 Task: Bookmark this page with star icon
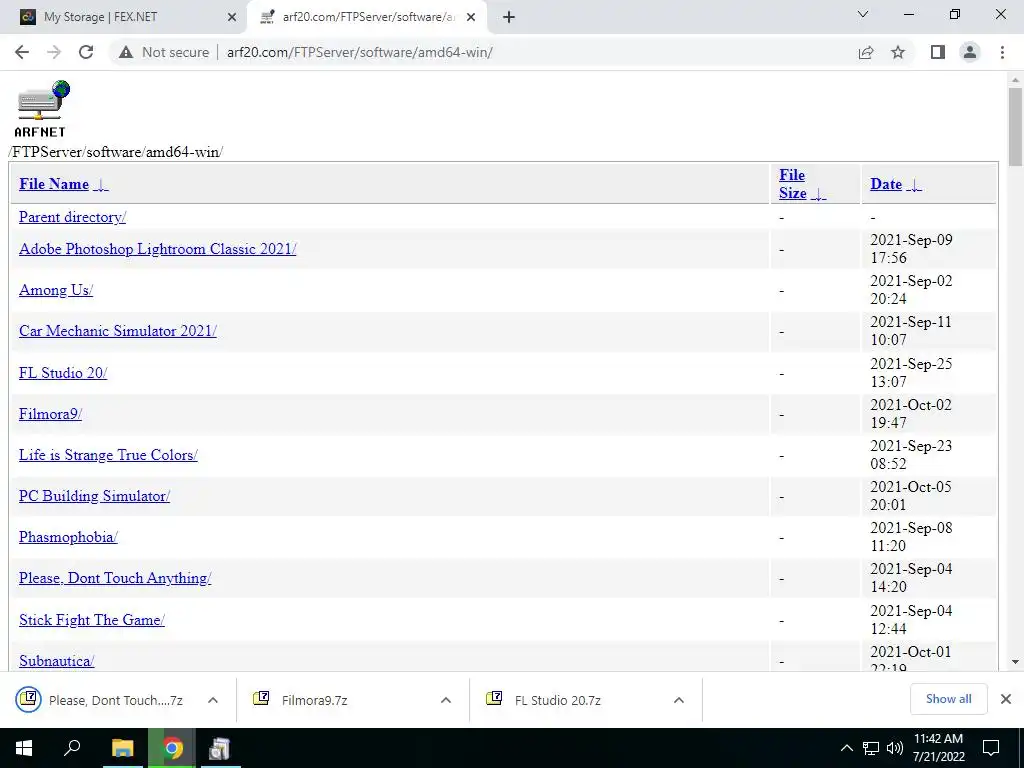pyautogui.click(x=898, y=52)
